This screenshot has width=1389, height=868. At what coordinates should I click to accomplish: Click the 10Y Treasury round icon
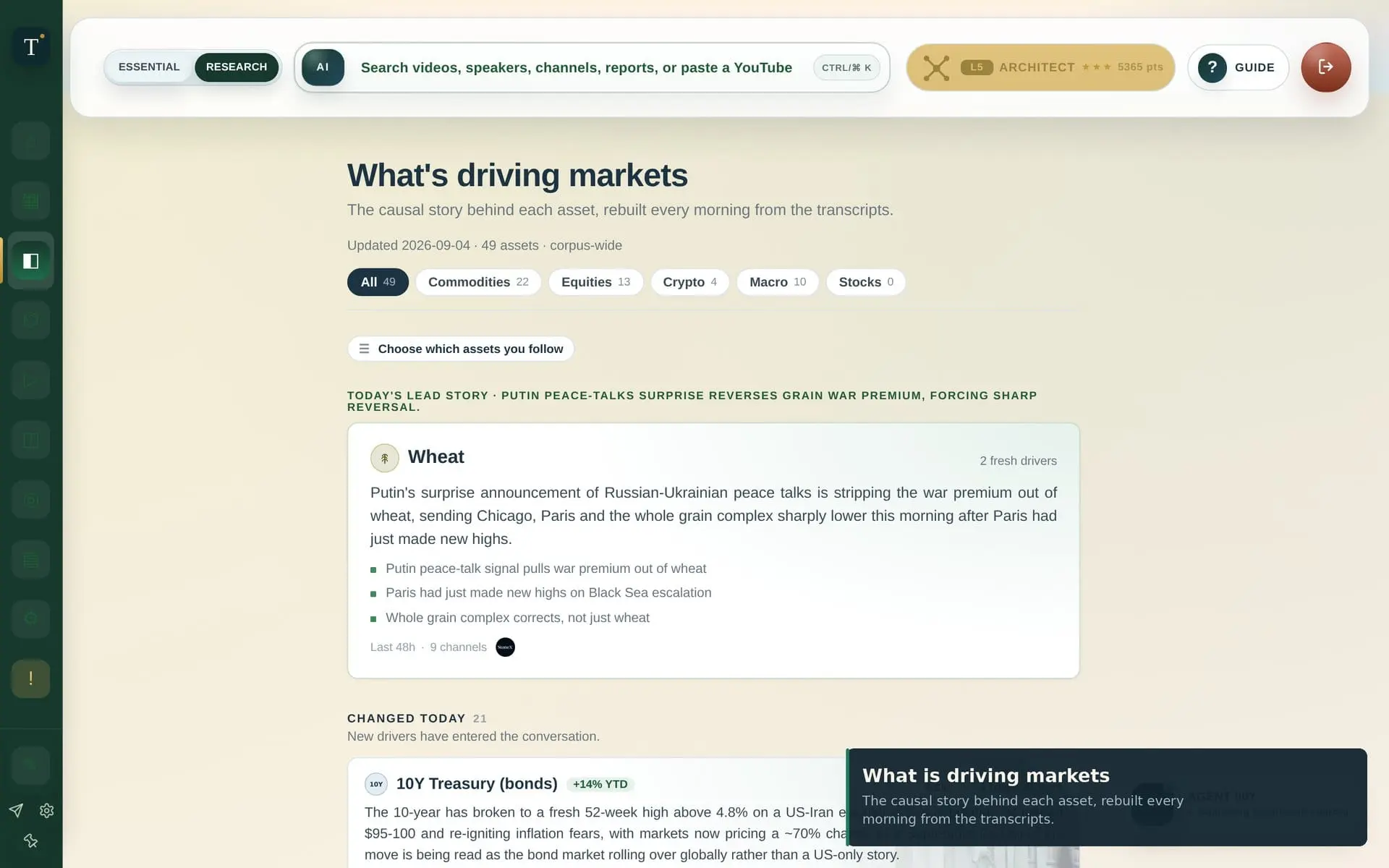point(376,784)
